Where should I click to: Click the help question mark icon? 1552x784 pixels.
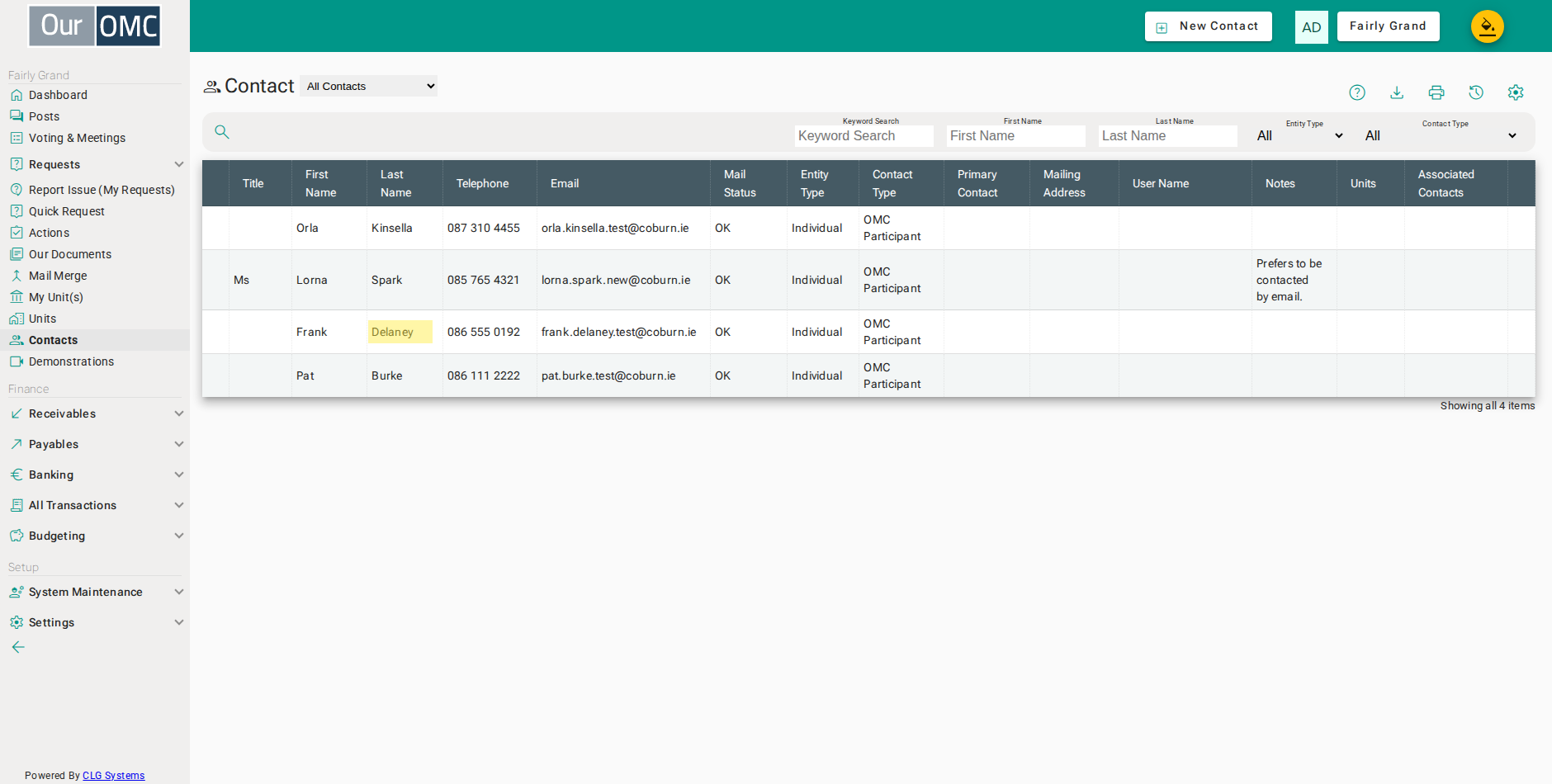click(x=1357, y=92)
